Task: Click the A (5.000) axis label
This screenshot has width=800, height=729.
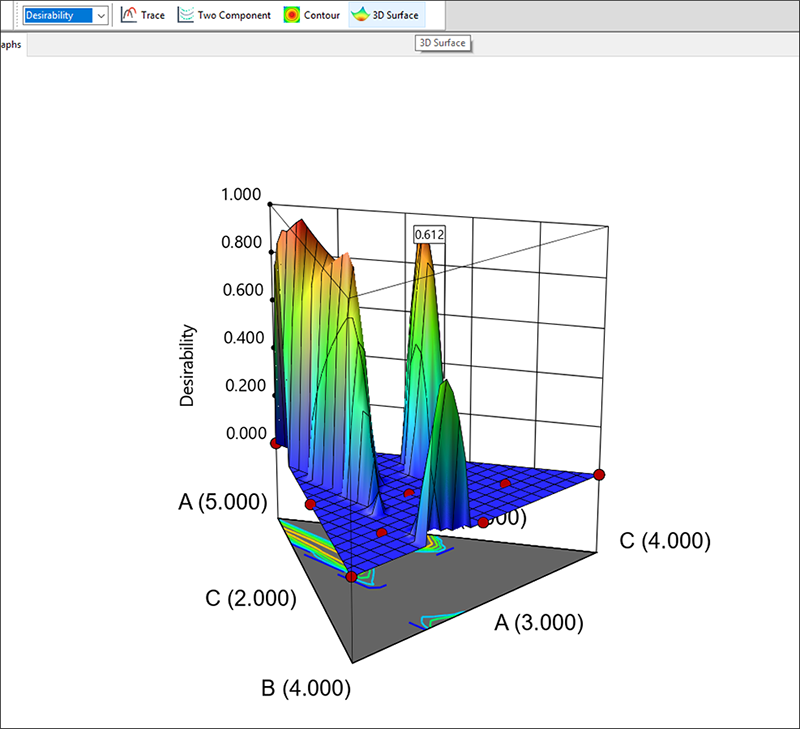Action: pos(223,503)
